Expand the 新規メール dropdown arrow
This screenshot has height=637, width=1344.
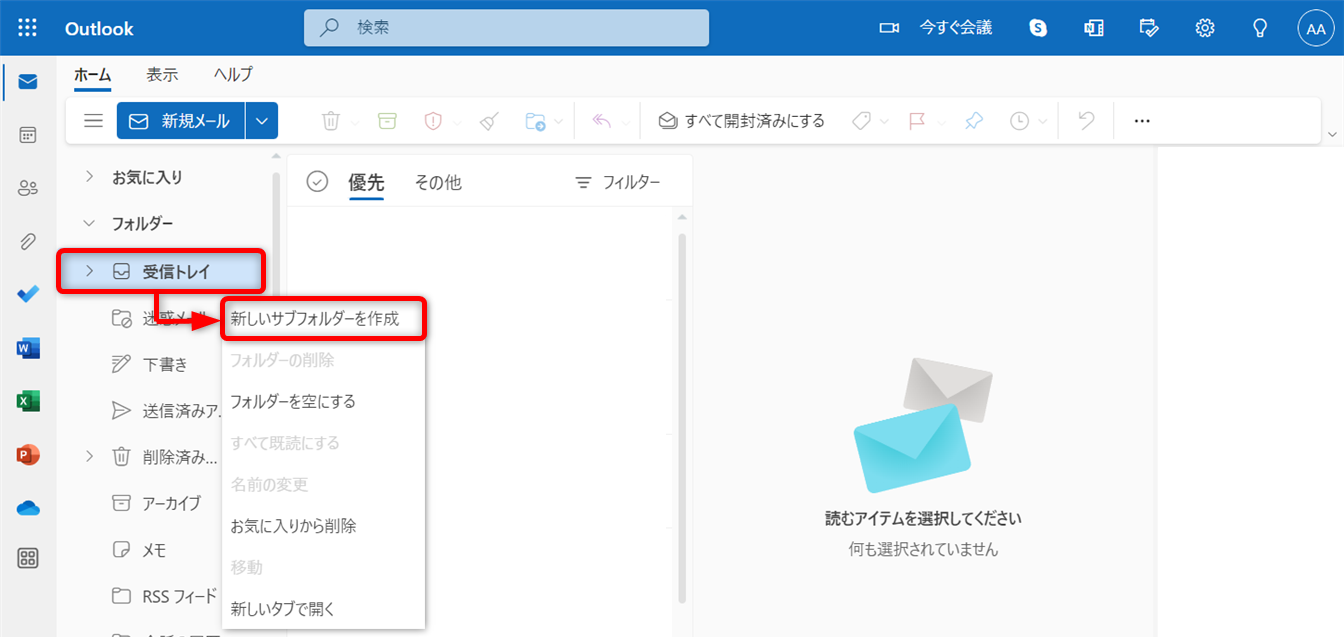click(262, 121)
